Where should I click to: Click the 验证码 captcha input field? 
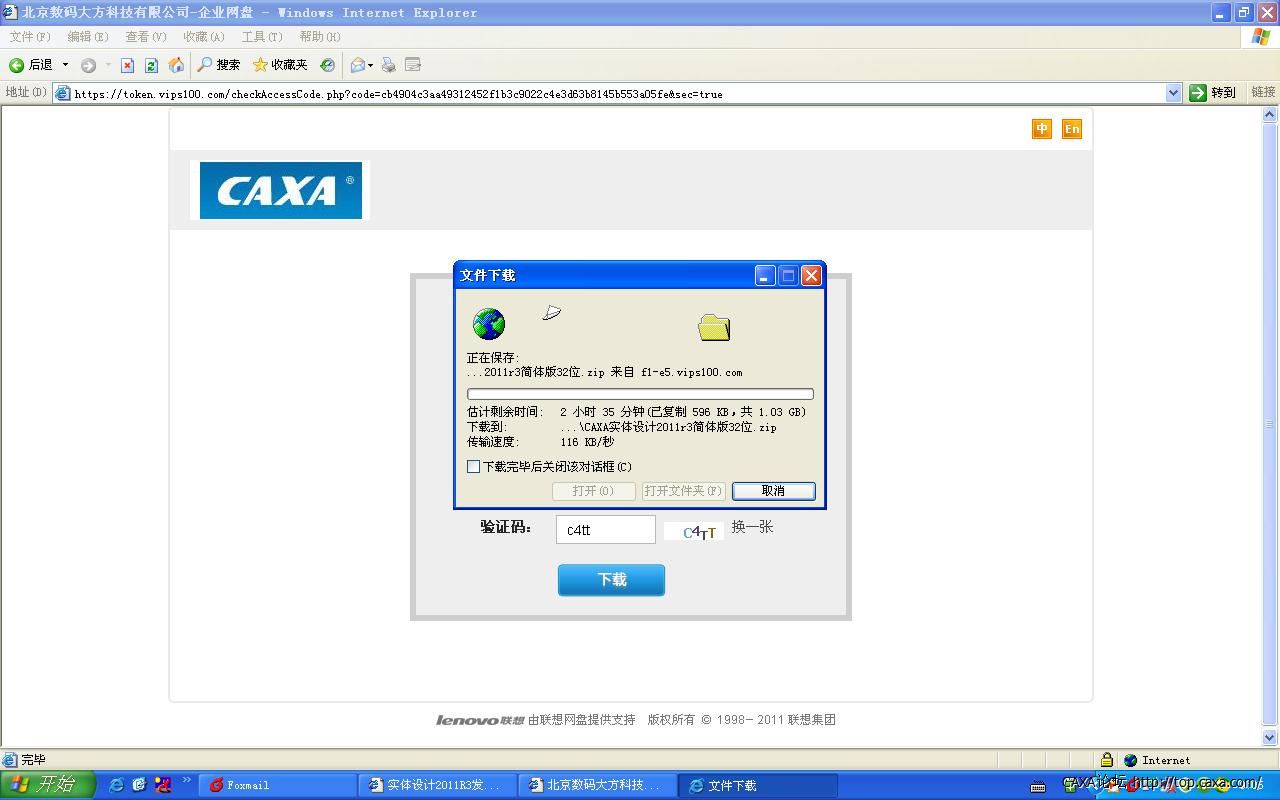(606, 530)
